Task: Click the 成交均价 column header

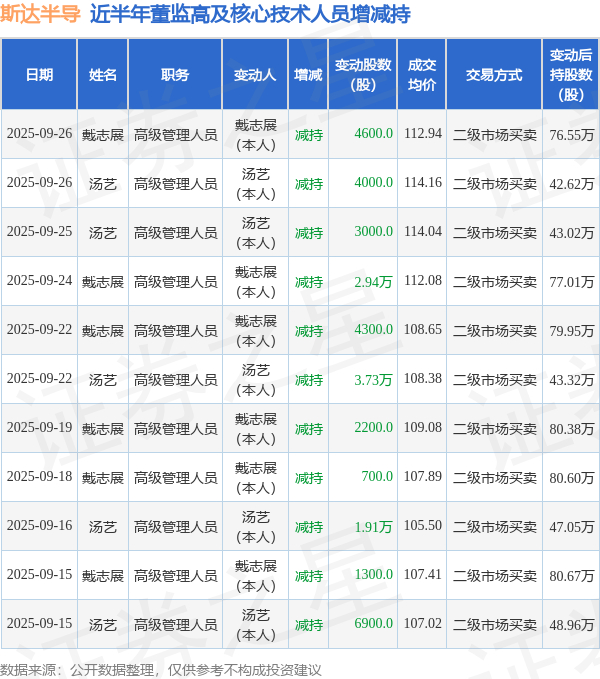Action: pyautogui.click(x=422, y=74)
